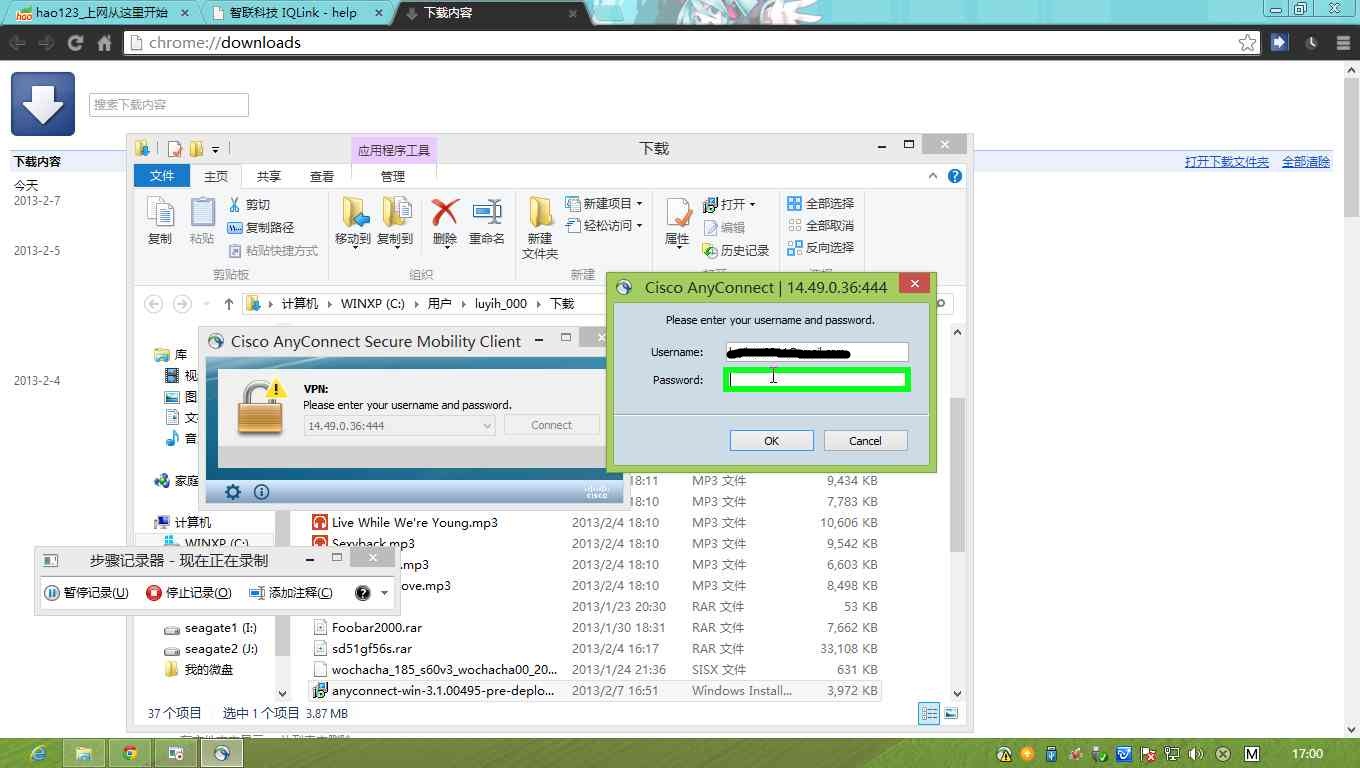Open Internet Explorer from taskbar
This screenshot has width=1360, height=768.
click(39, 753)
